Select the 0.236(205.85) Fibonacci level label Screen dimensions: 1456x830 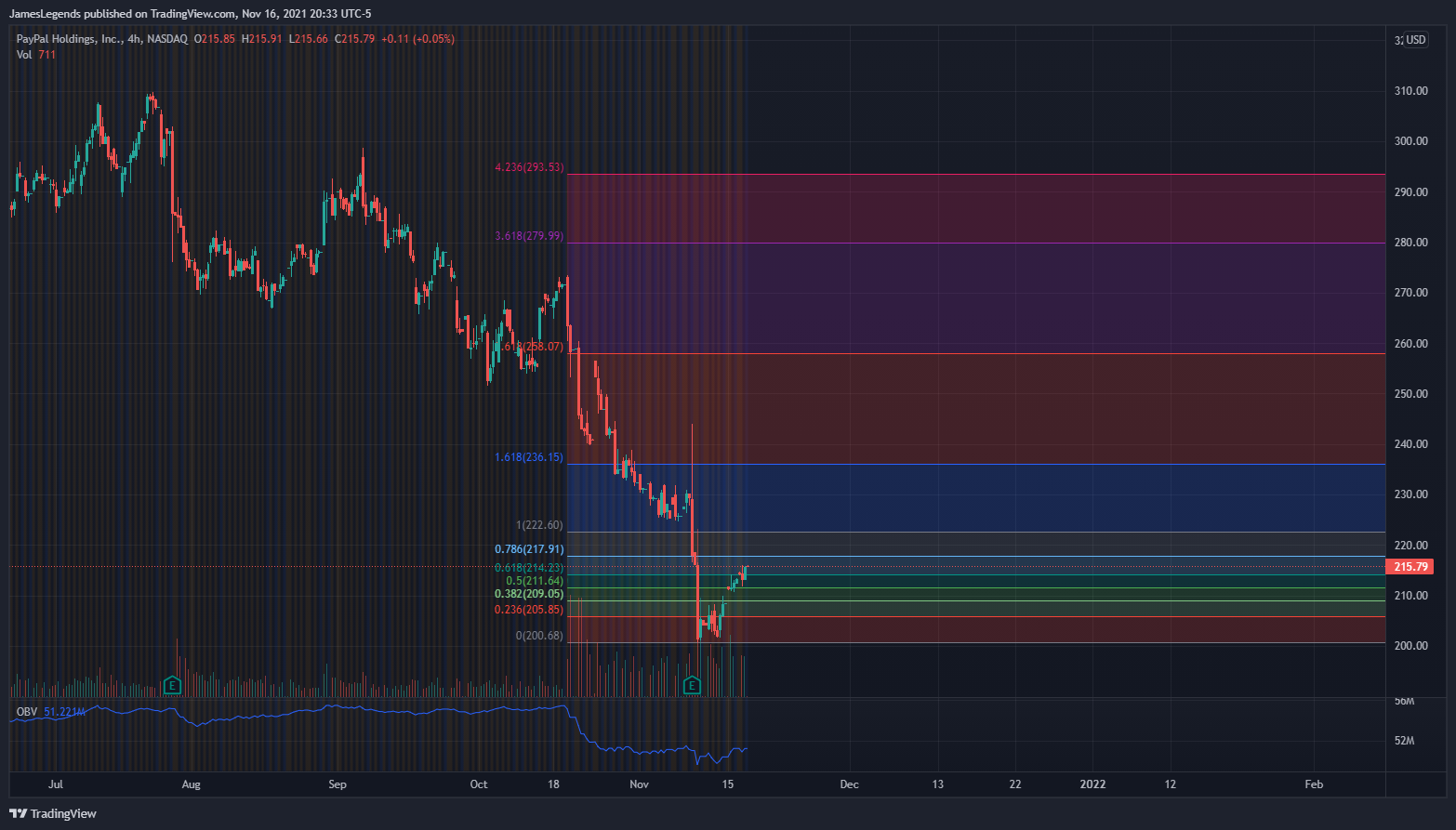529,610
